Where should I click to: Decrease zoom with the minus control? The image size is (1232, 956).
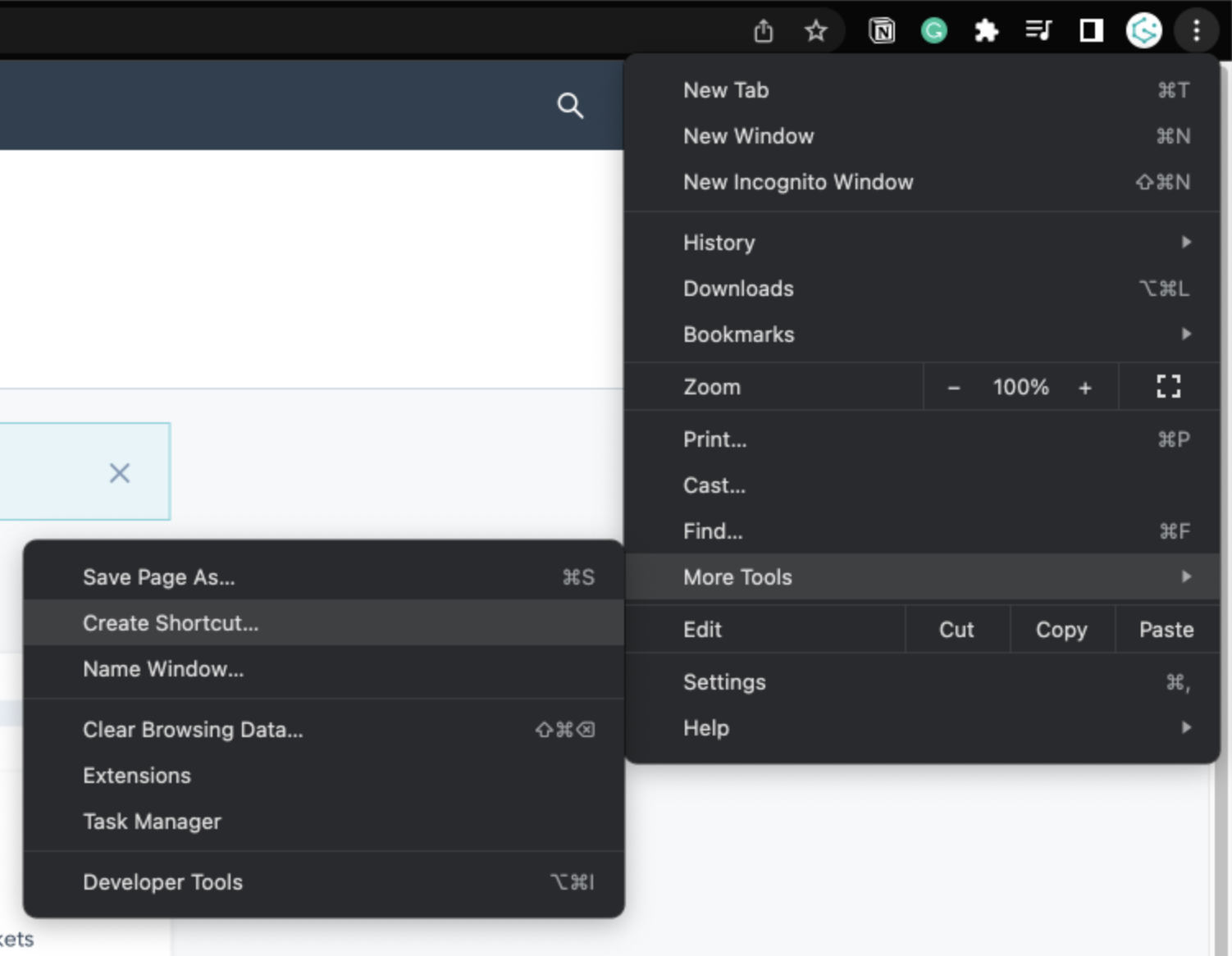click(x=954, y=386)
